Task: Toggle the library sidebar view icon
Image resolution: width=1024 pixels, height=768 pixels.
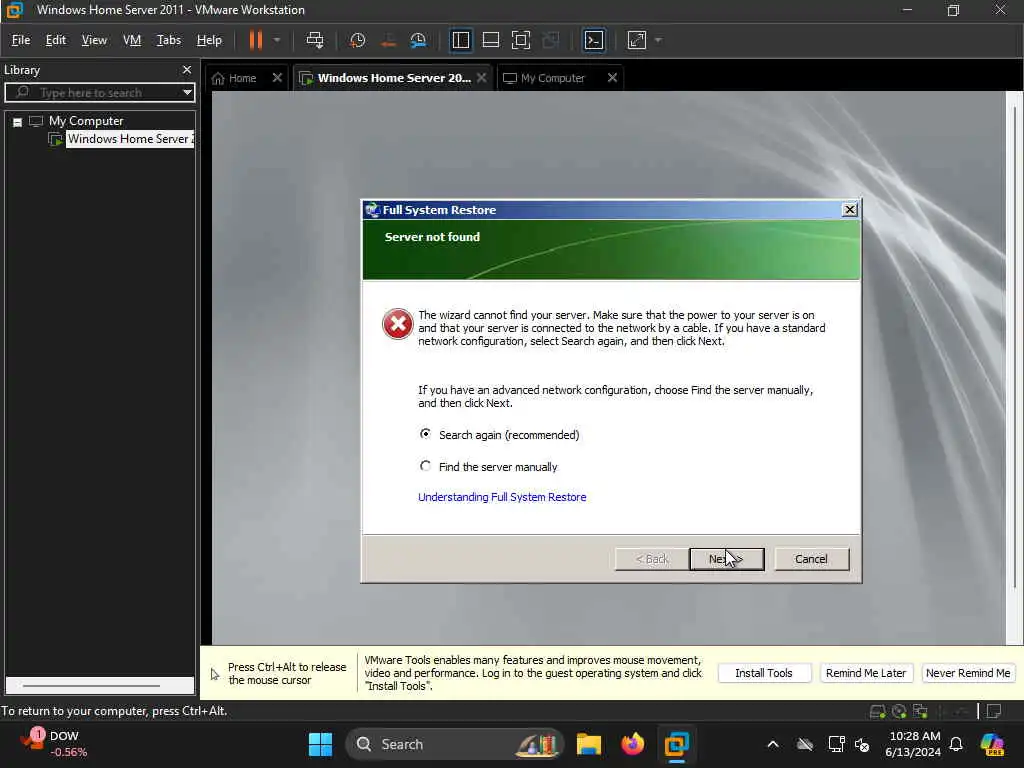Action: tap(460, 40)
